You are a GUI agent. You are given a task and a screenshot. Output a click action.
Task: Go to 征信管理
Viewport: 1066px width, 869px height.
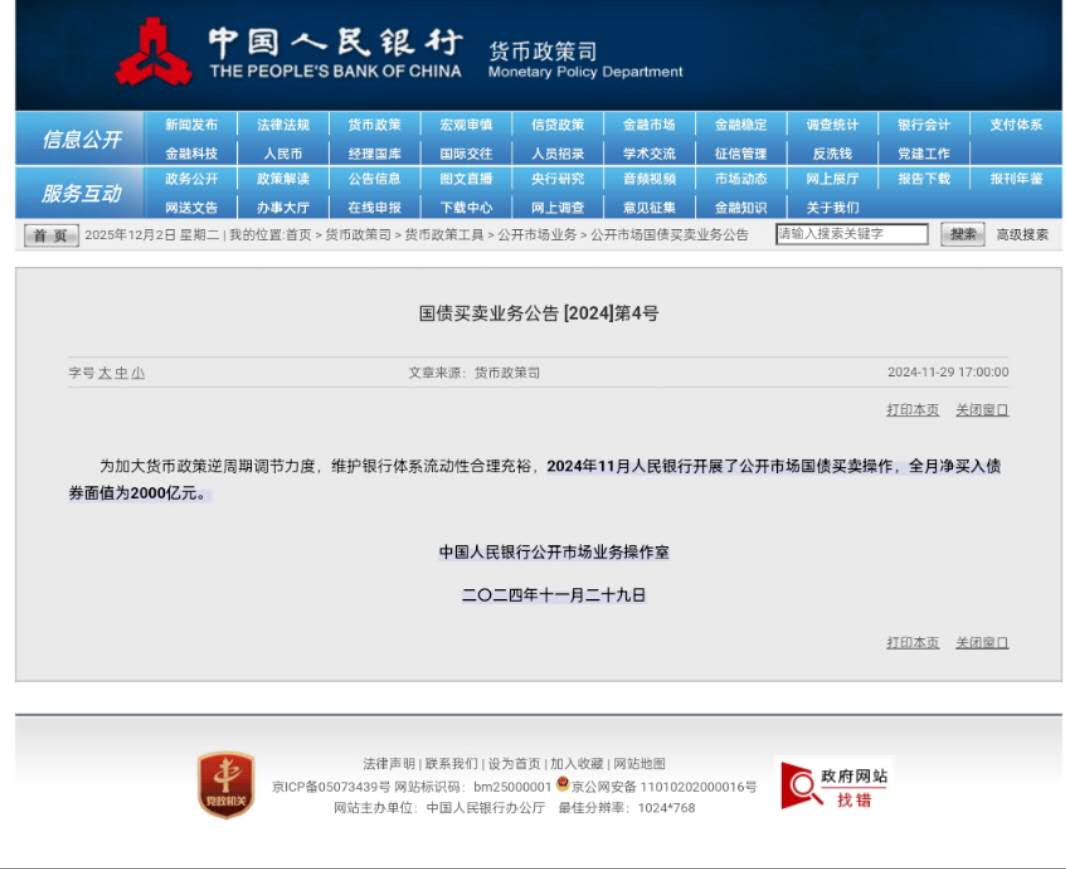[x=741, y=154]
